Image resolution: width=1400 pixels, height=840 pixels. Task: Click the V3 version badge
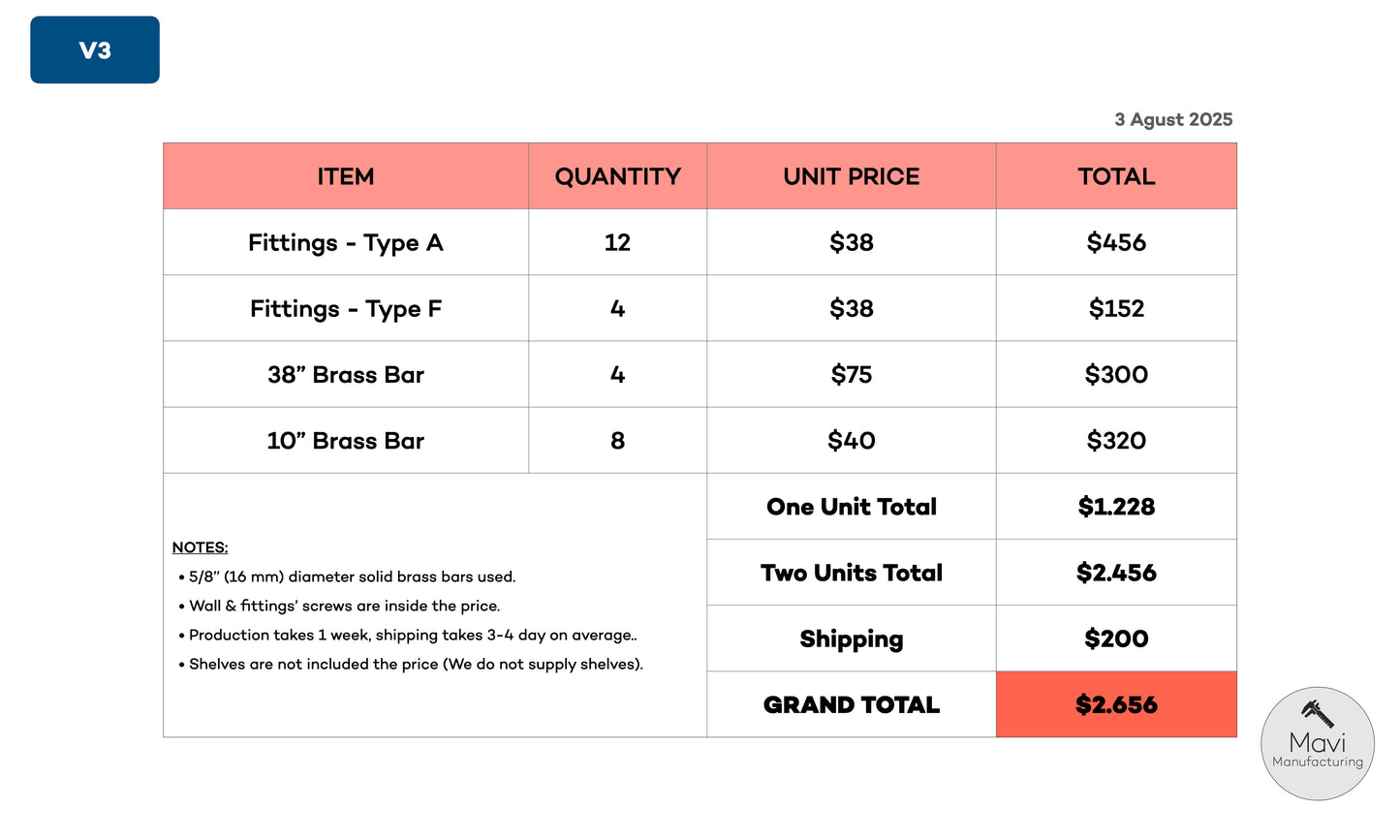(x=95, y=49)
